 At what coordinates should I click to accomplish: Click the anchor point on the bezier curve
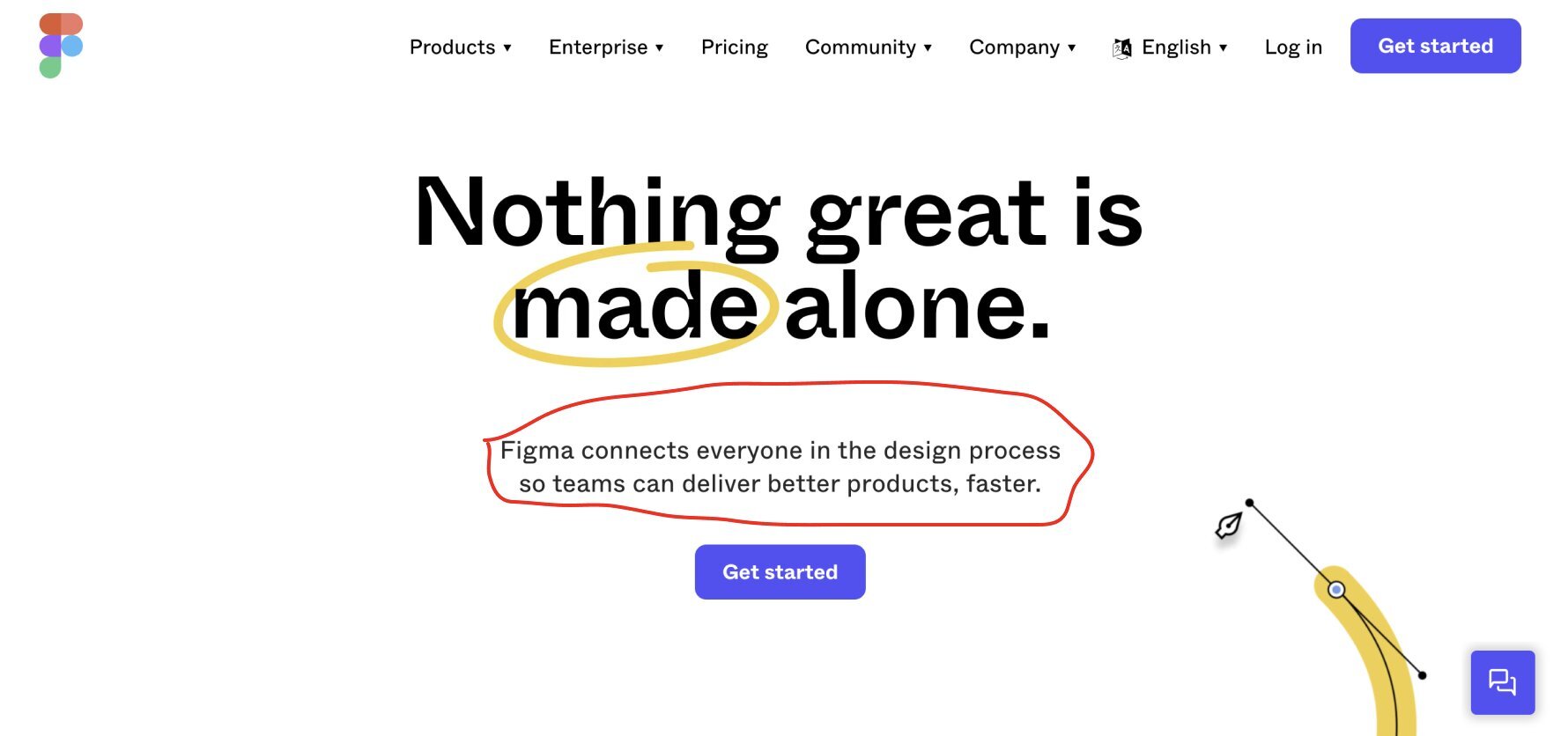click(1335, 589)
